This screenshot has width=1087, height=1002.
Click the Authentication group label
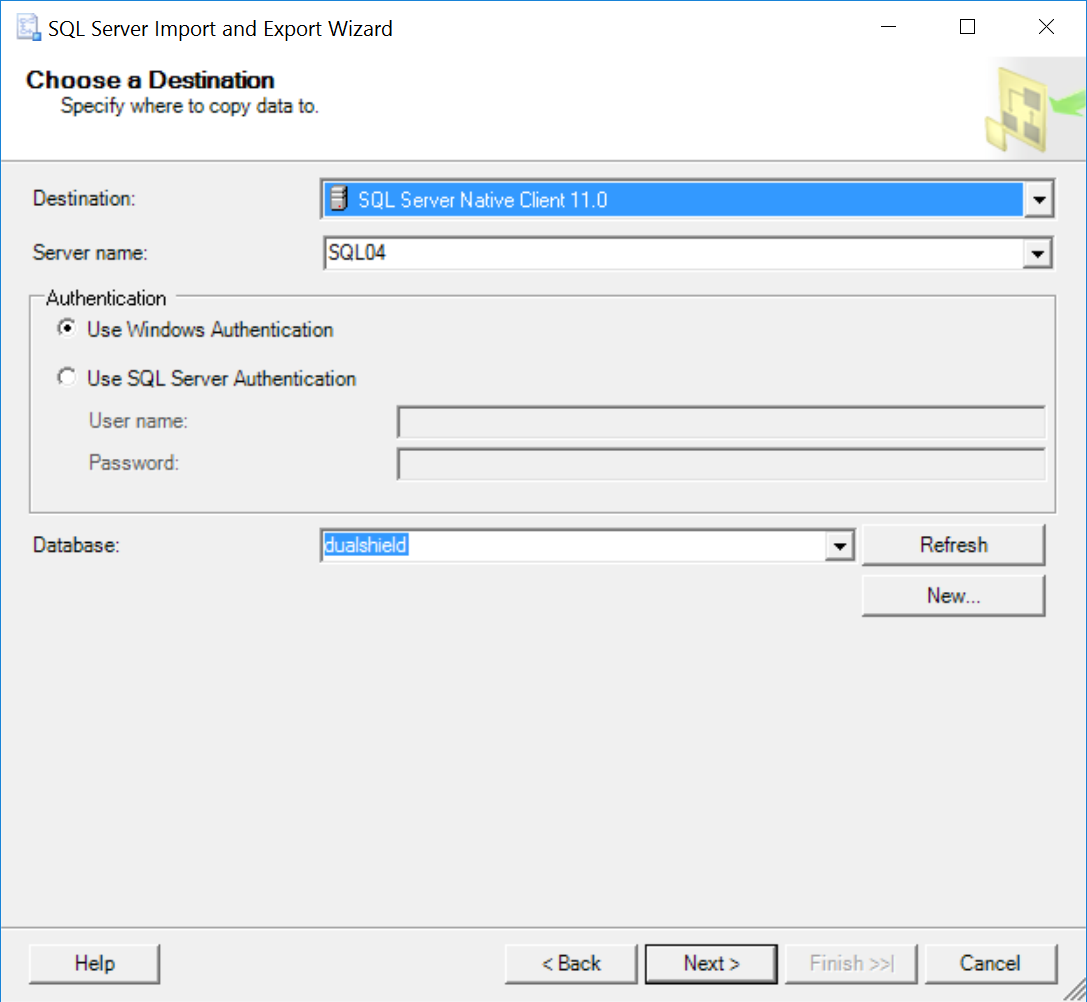[x=105, y=298]
